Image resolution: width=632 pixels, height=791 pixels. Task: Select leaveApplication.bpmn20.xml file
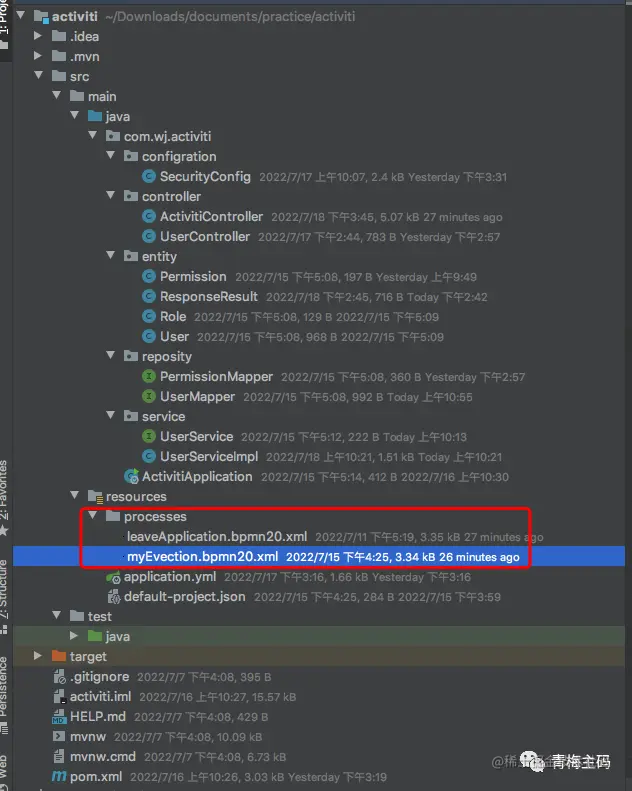tap(217, 536)
